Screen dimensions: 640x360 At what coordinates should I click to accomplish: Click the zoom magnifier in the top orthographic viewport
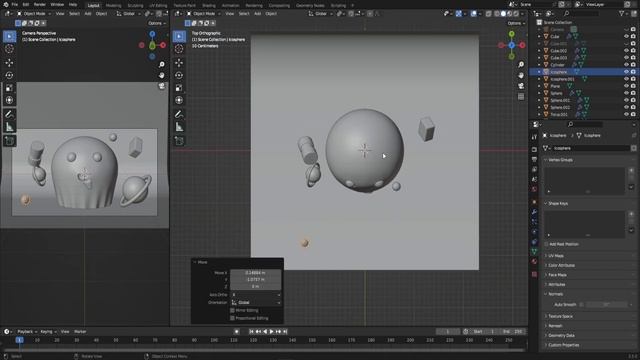(521, 64)
